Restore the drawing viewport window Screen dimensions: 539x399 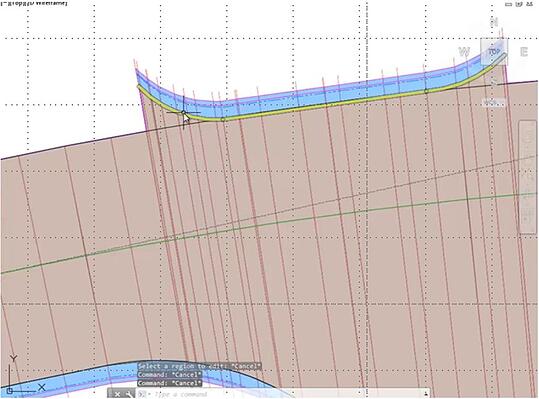click(x=519, y=4)
